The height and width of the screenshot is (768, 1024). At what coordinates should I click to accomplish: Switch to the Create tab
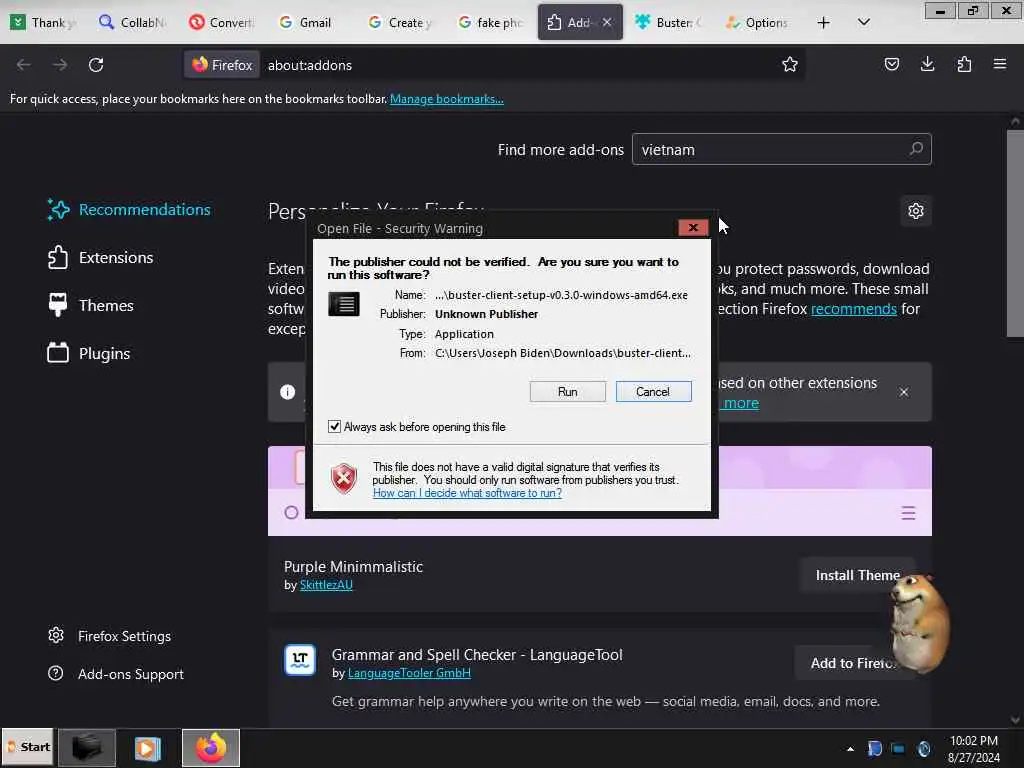pos(402,22)
